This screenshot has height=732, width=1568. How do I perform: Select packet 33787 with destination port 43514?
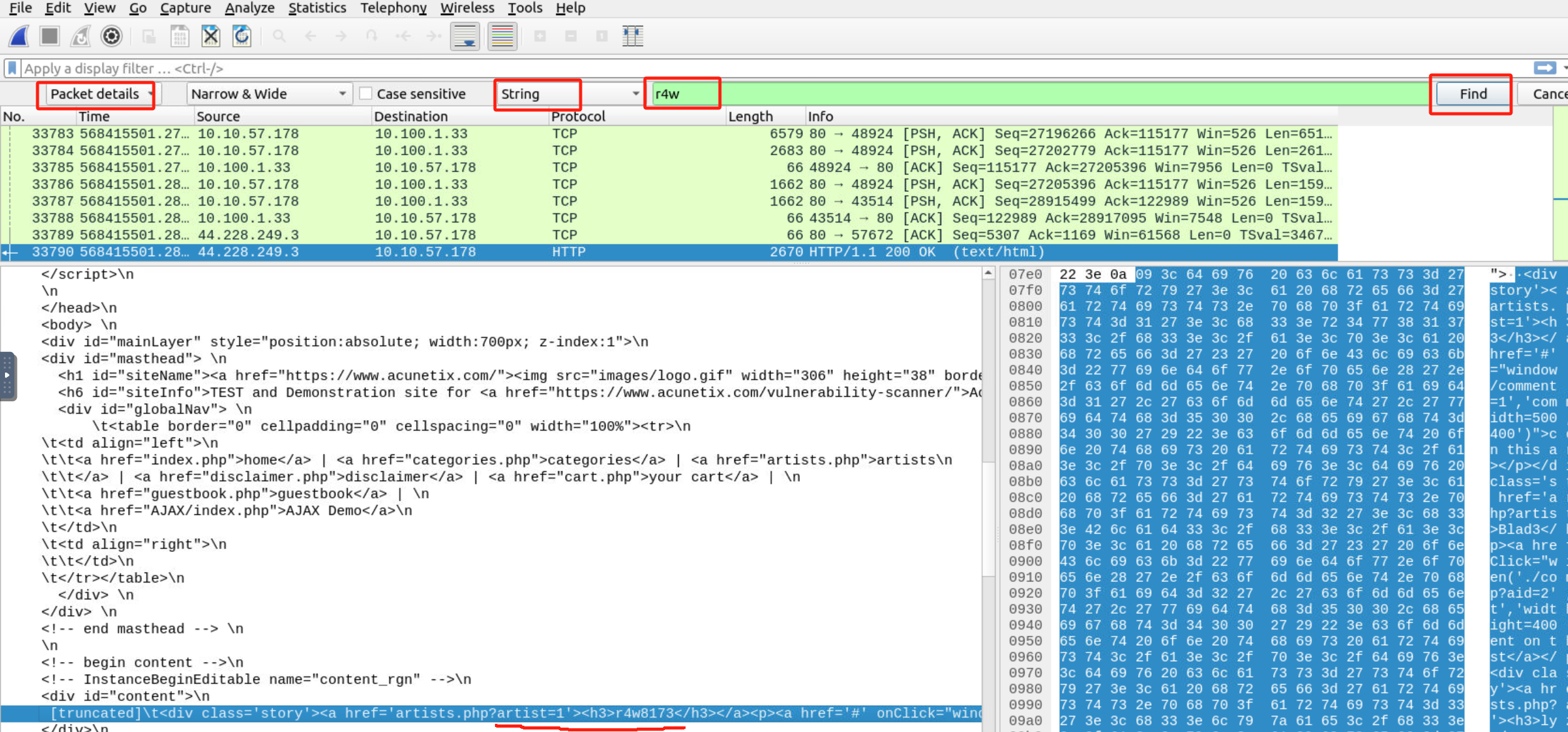[669, 201]
